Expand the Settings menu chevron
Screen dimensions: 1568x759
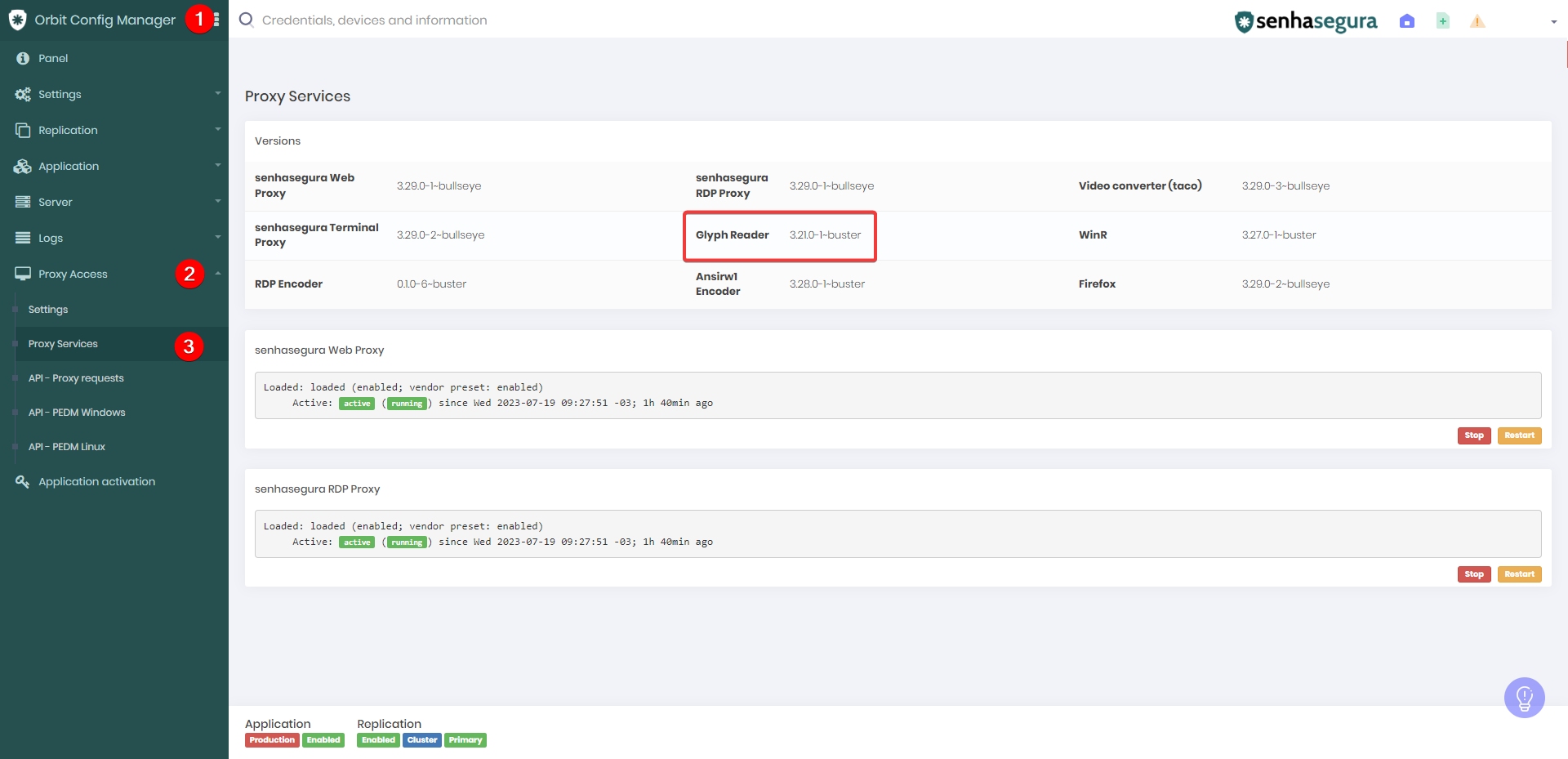(218, 93)
